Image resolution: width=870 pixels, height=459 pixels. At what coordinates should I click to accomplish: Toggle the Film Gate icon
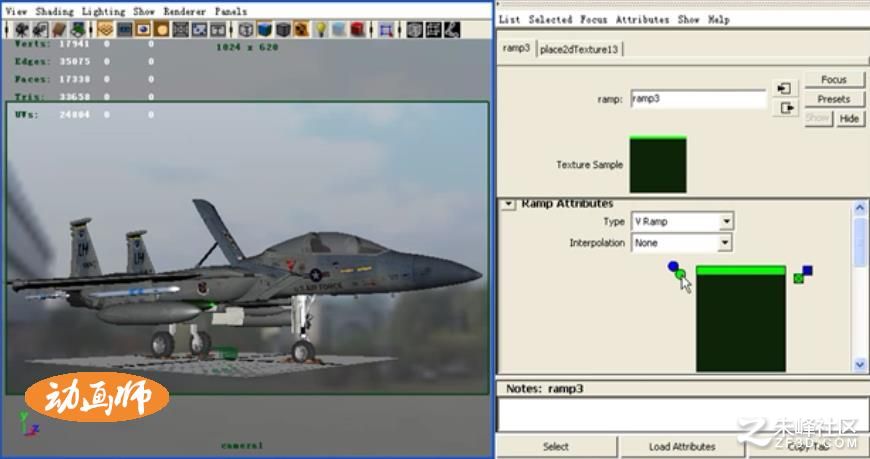point(124,30)
